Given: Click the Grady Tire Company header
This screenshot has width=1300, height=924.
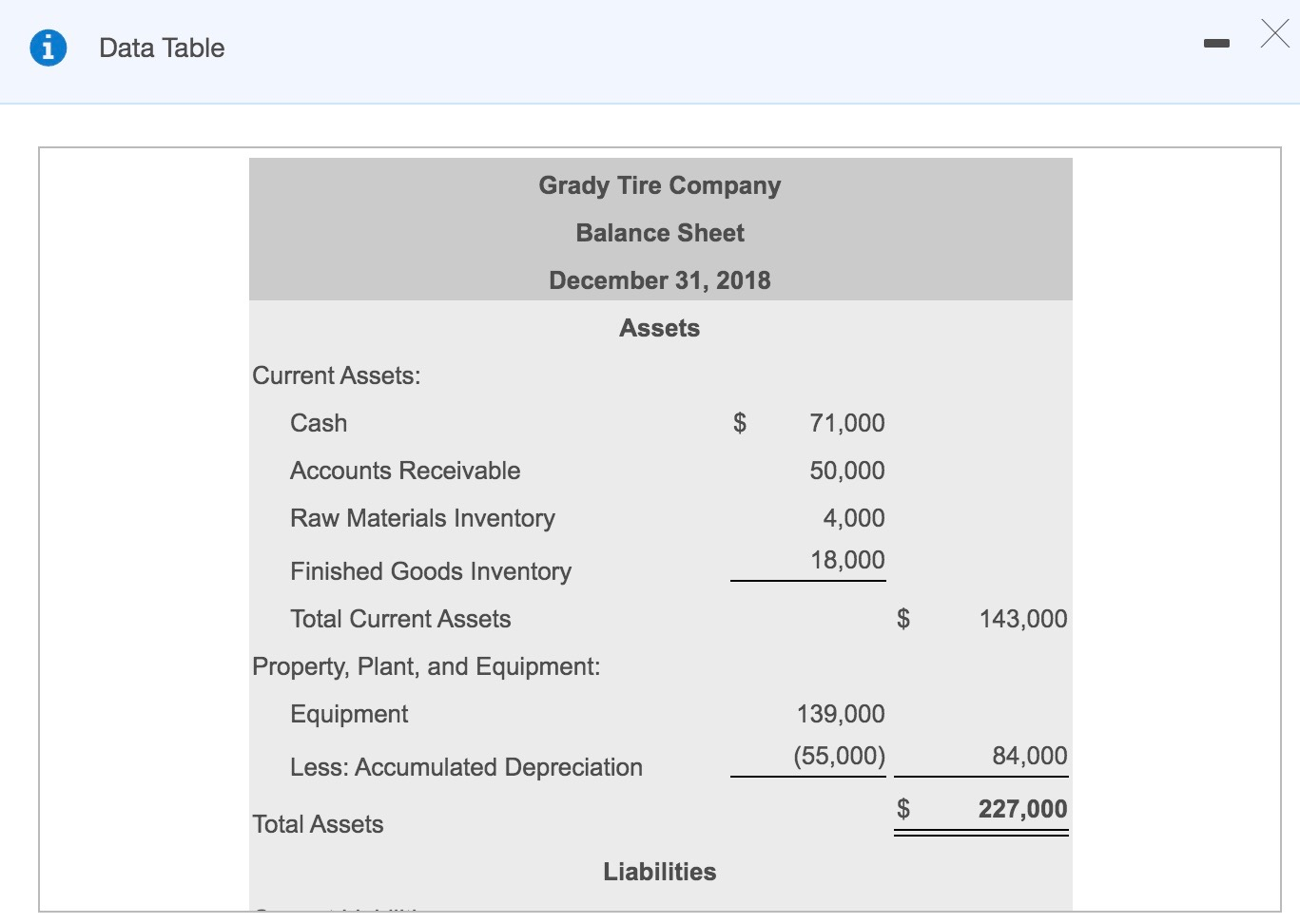Looking at the screenshot, I should (659, 185).
